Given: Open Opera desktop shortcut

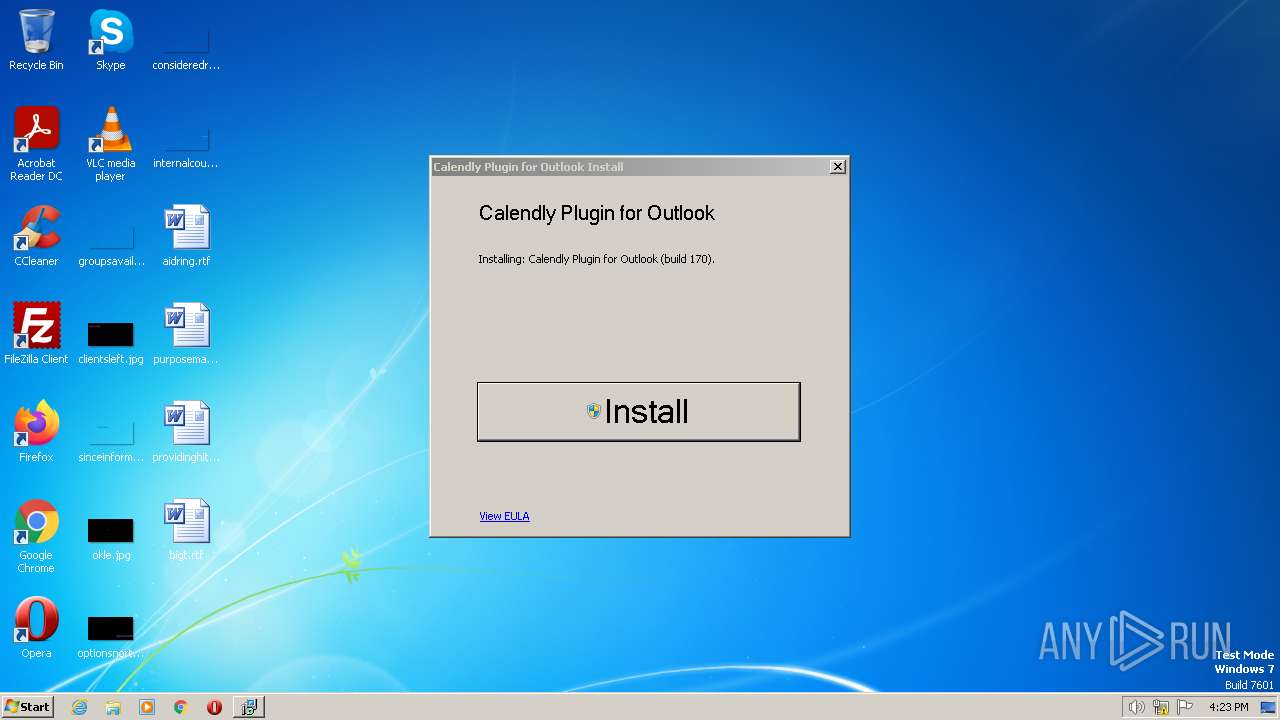Looking at the screenshot, I should click(36, 628).
